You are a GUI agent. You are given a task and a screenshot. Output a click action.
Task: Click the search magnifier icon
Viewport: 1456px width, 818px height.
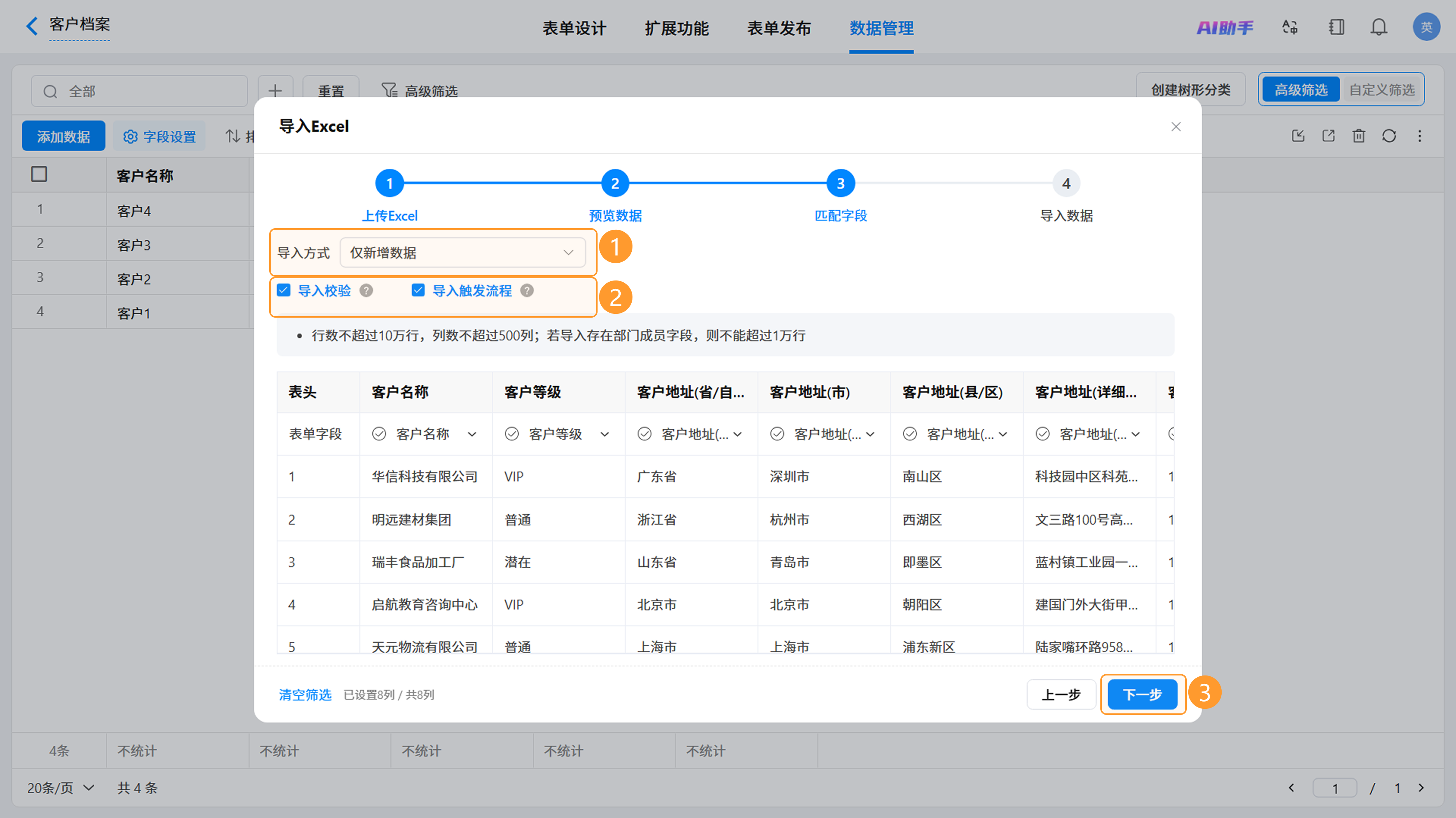[50, 91]
